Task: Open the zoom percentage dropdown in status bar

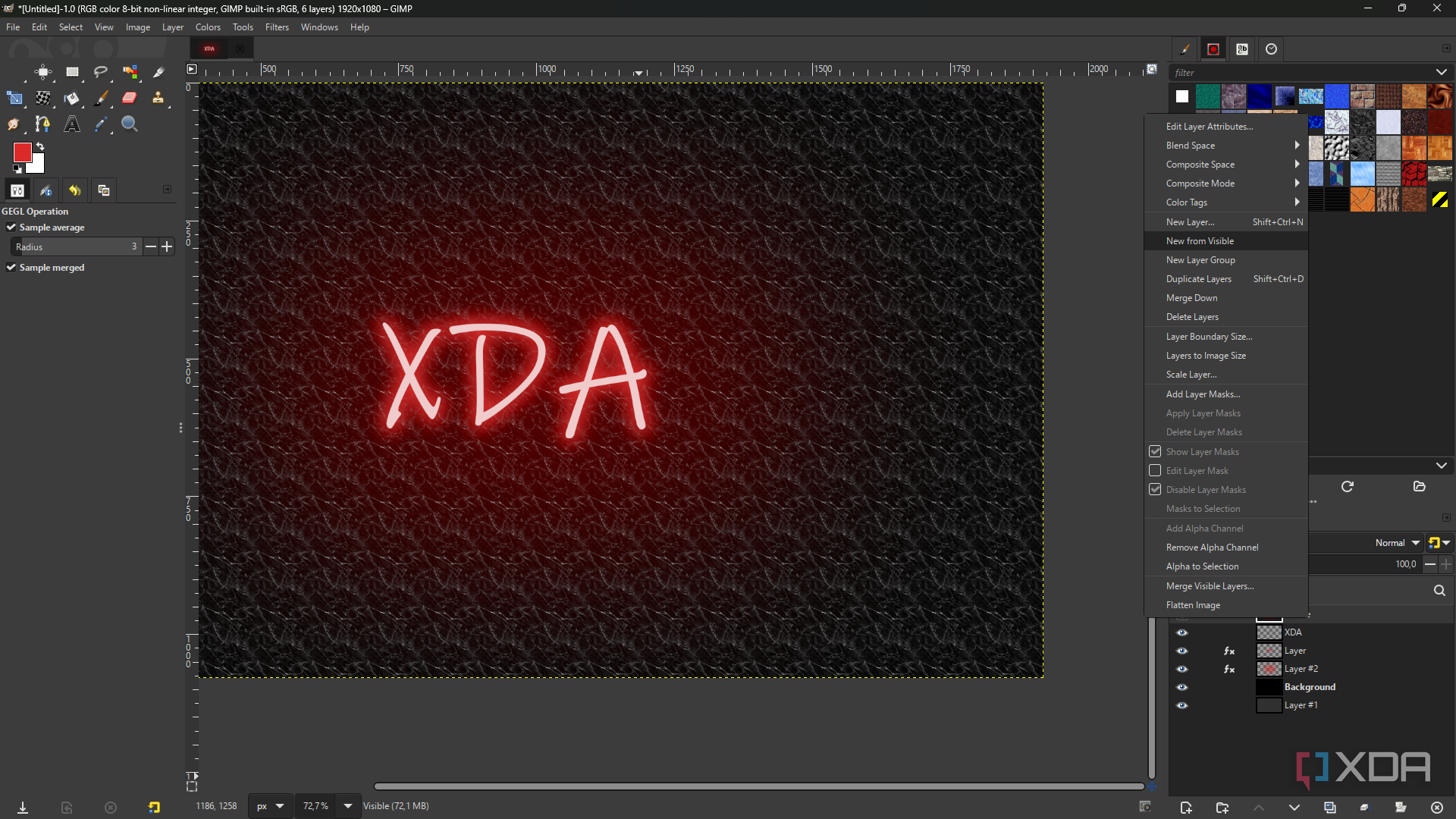Action: tap(347, 806)
